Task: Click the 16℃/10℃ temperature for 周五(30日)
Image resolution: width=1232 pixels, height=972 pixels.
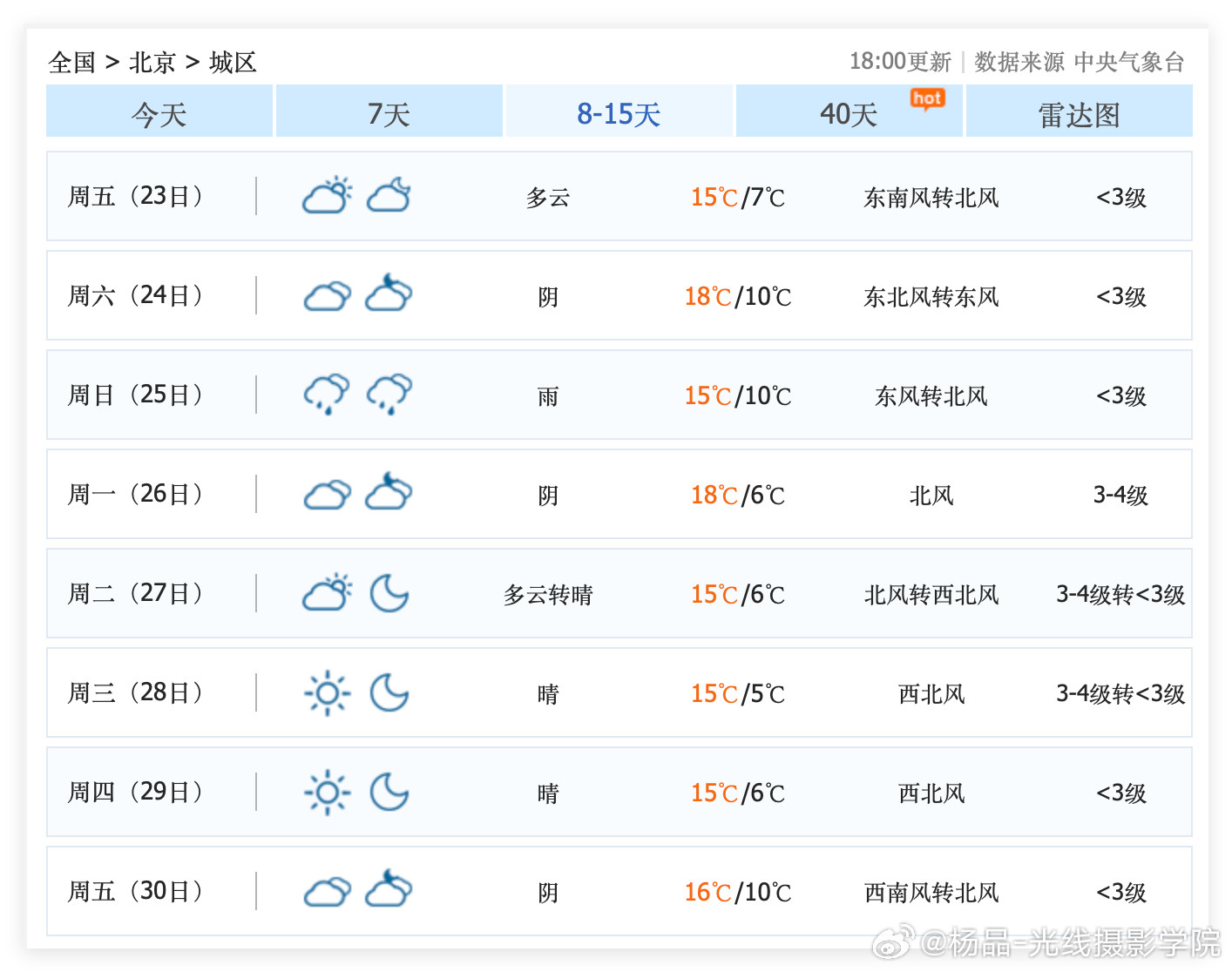Action: [738, 893]
